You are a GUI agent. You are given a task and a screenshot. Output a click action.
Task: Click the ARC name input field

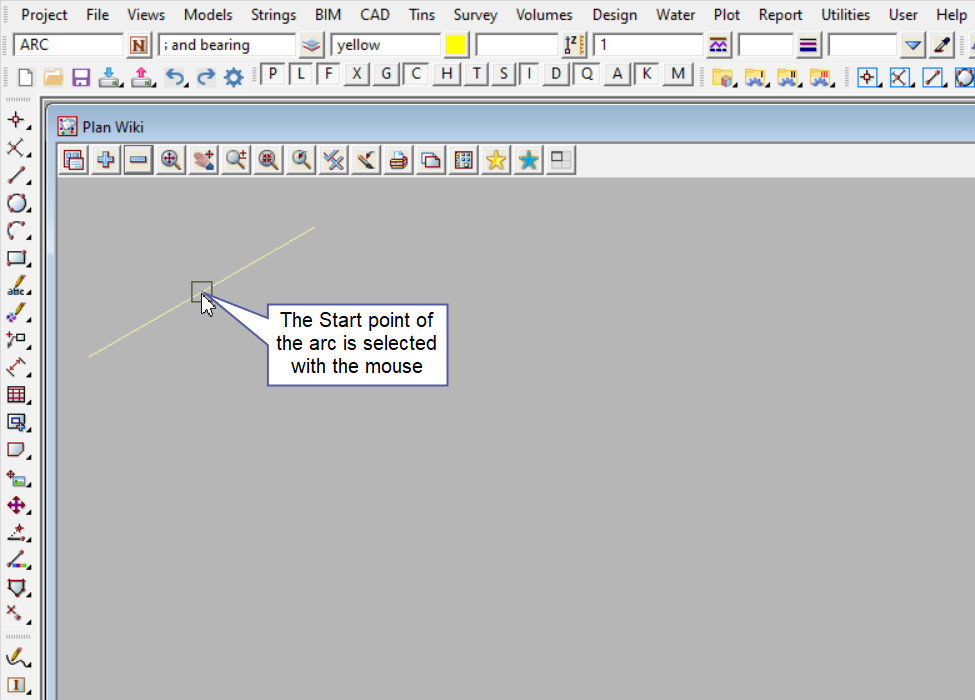click(68, 45)
